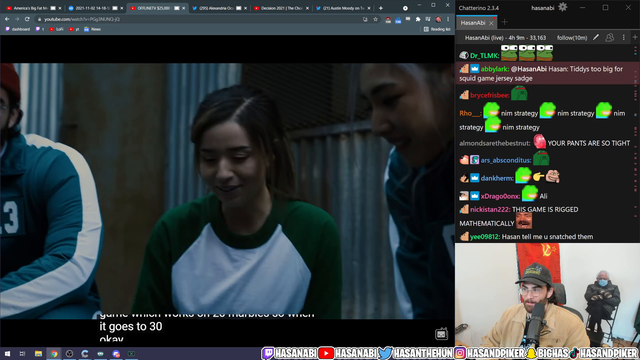Click the Chatterino scrollbar highlights strip
Screen dimensions: 640x360
636,143
